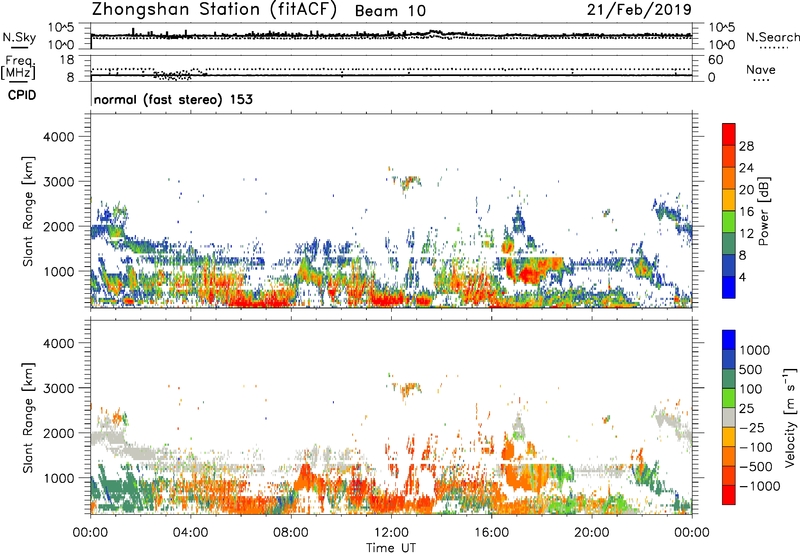800x554 pixels.
Task: Click the solid line sample under N.Sky
Action: (19, 48)
